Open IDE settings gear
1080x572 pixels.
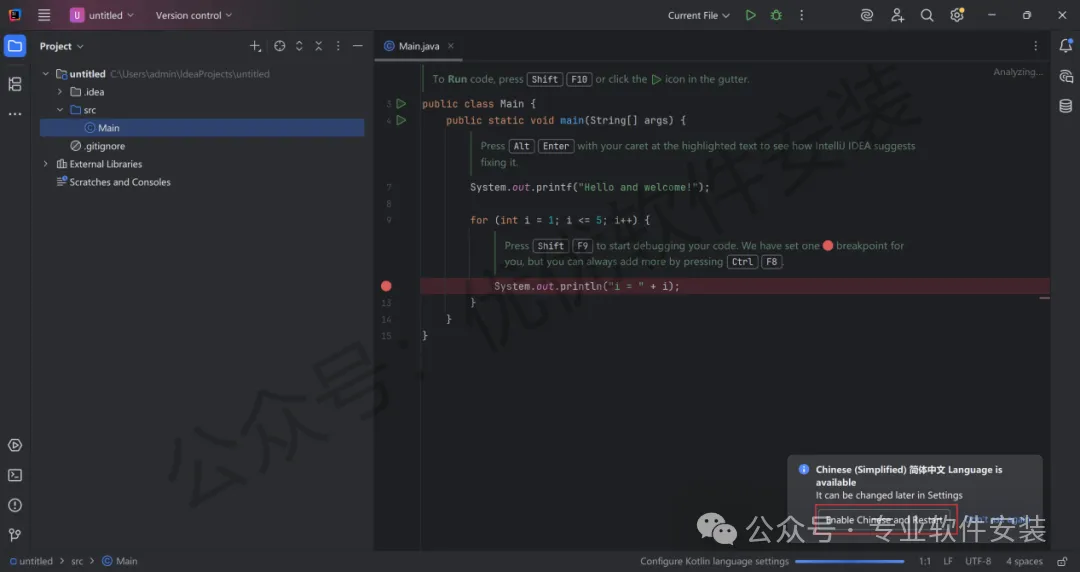coord(957,14)
